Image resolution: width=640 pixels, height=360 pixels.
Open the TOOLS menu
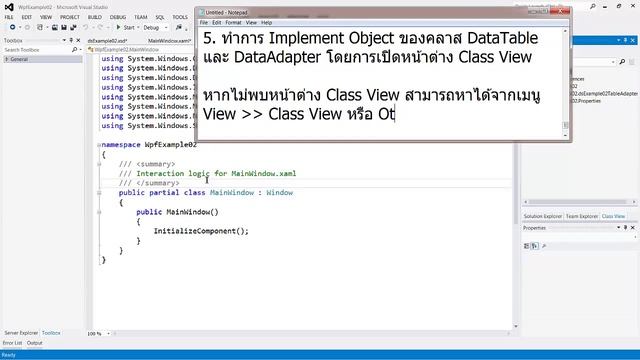180,17
